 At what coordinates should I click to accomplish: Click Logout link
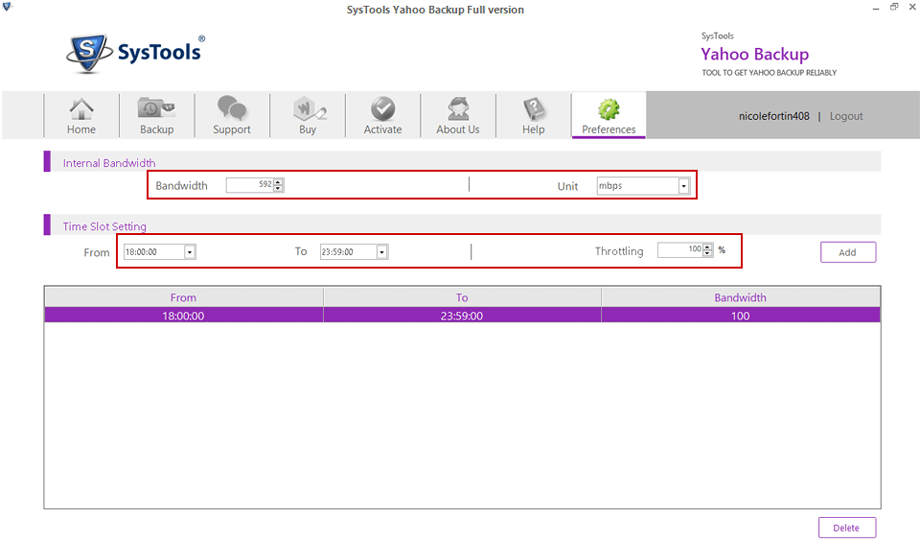pos(845,116)
